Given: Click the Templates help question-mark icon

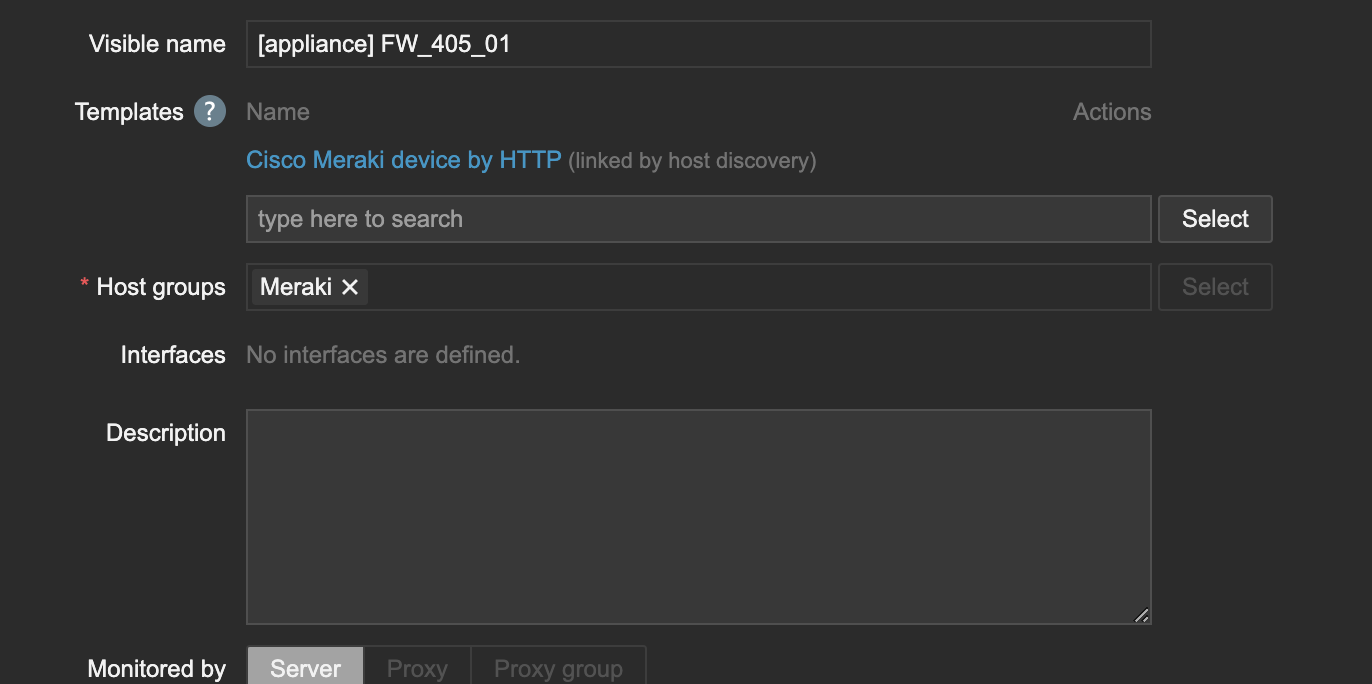Looking at the screenshot, I should click(x=210, y=111).
